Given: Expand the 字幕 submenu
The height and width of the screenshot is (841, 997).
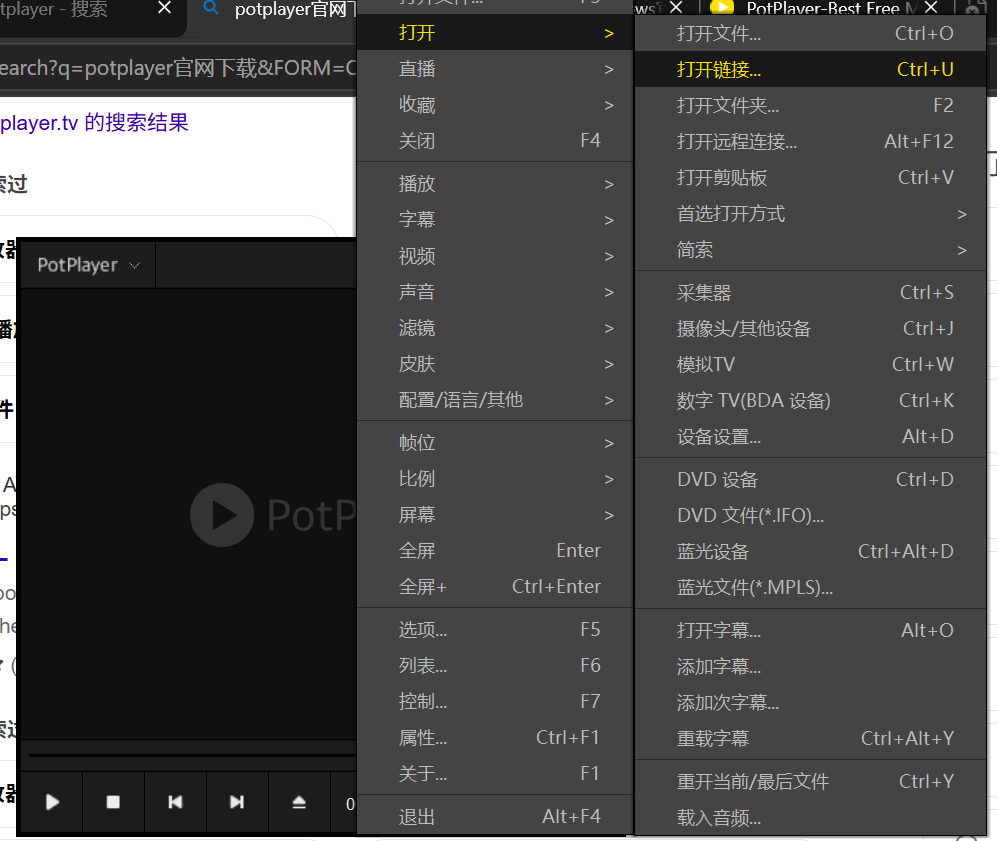Looking at the screenshot, I should pyautogui.click(x=495, y=220).
